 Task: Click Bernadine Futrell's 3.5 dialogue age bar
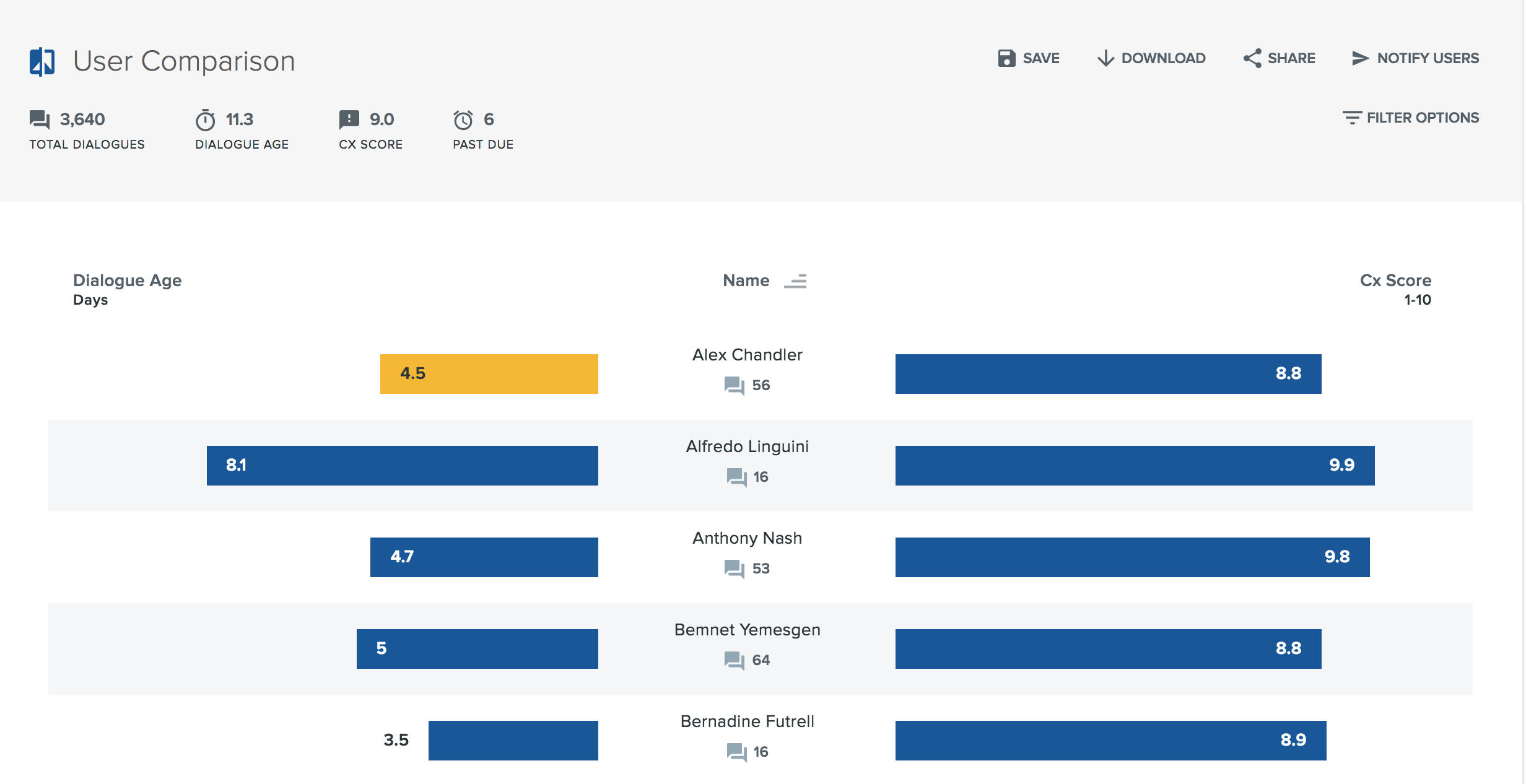pyautogui.click(x=513, y=740)
